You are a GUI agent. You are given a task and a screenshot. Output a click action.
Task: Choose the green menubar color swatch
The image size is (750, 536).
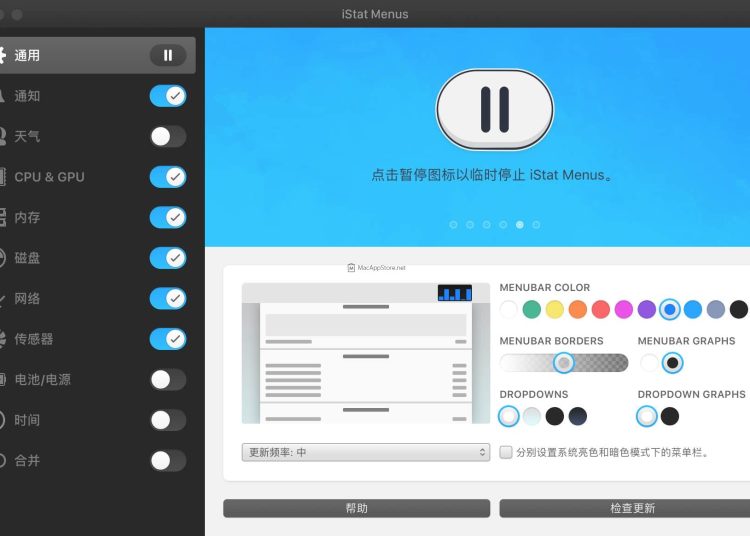532,309
